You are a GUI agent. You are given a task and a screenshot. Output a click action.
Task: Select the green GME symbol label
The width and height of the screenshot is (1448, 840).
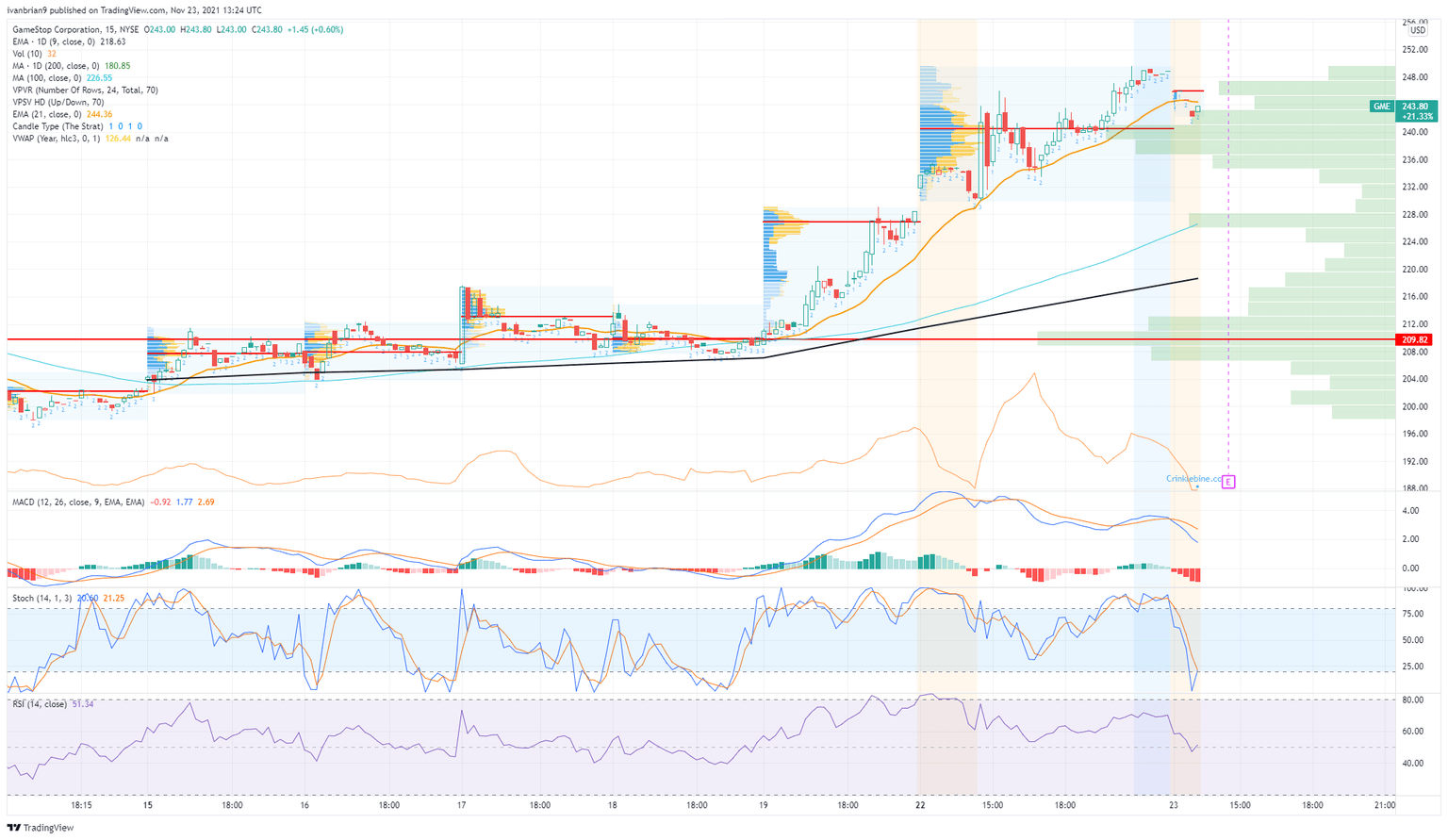click(1381, 107)
